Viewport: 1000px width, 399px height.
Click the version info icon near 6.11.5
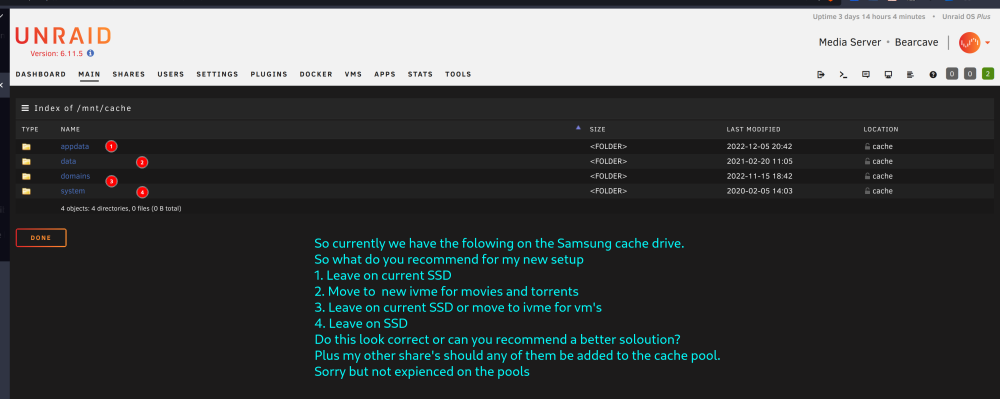coord(91,54)
